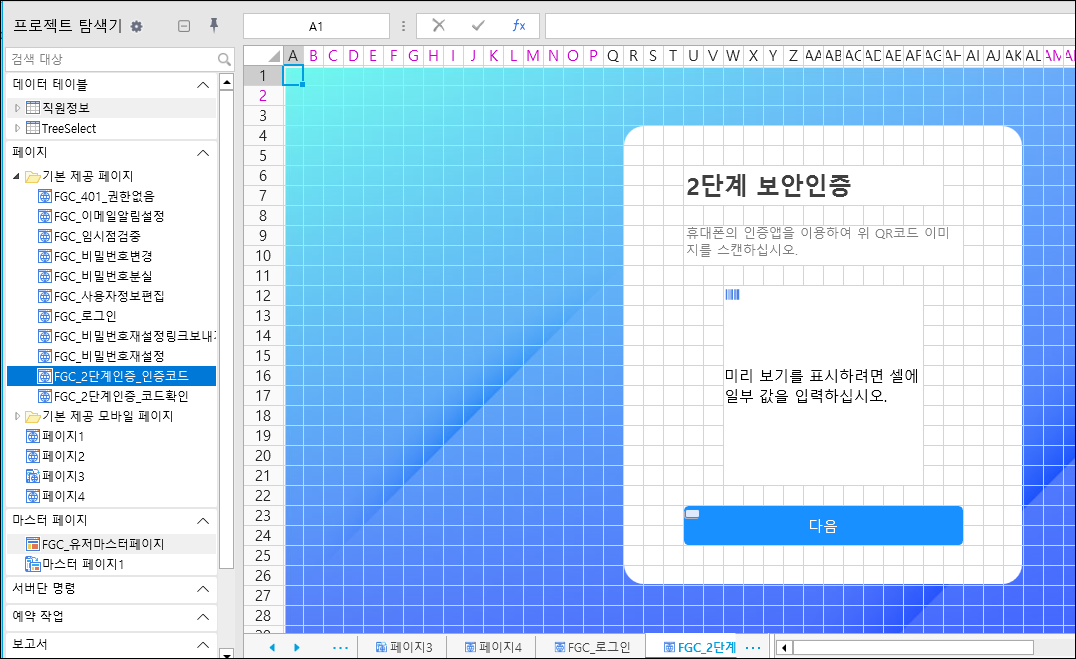This screenshot has height=659, width=1076.
Task: Expand the TreeSelect table node
Action: pyautogui.click(x=17, y=128)
